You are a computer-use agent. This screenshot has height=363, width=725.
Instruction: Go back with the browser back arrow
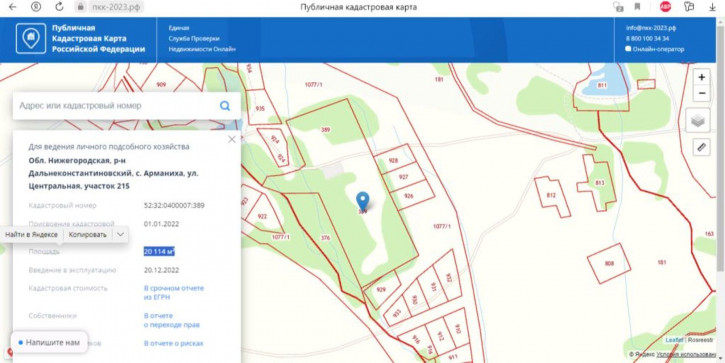[x=13, y=7]
